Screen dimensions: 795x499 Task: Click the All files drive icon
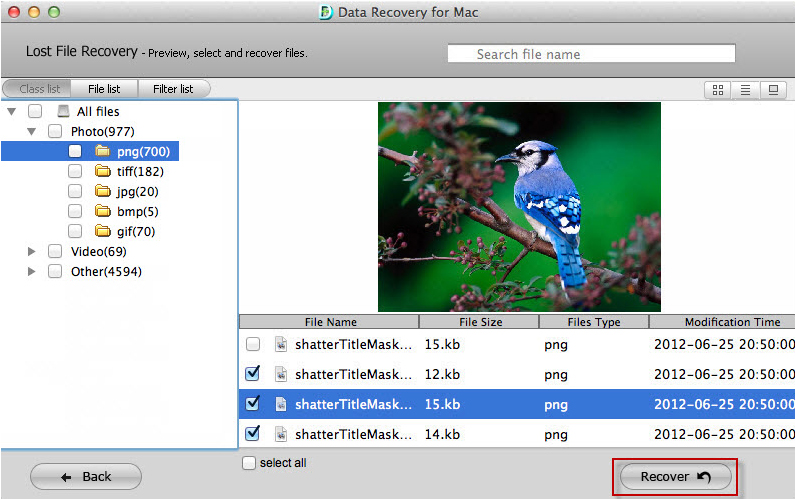[63, 111]
